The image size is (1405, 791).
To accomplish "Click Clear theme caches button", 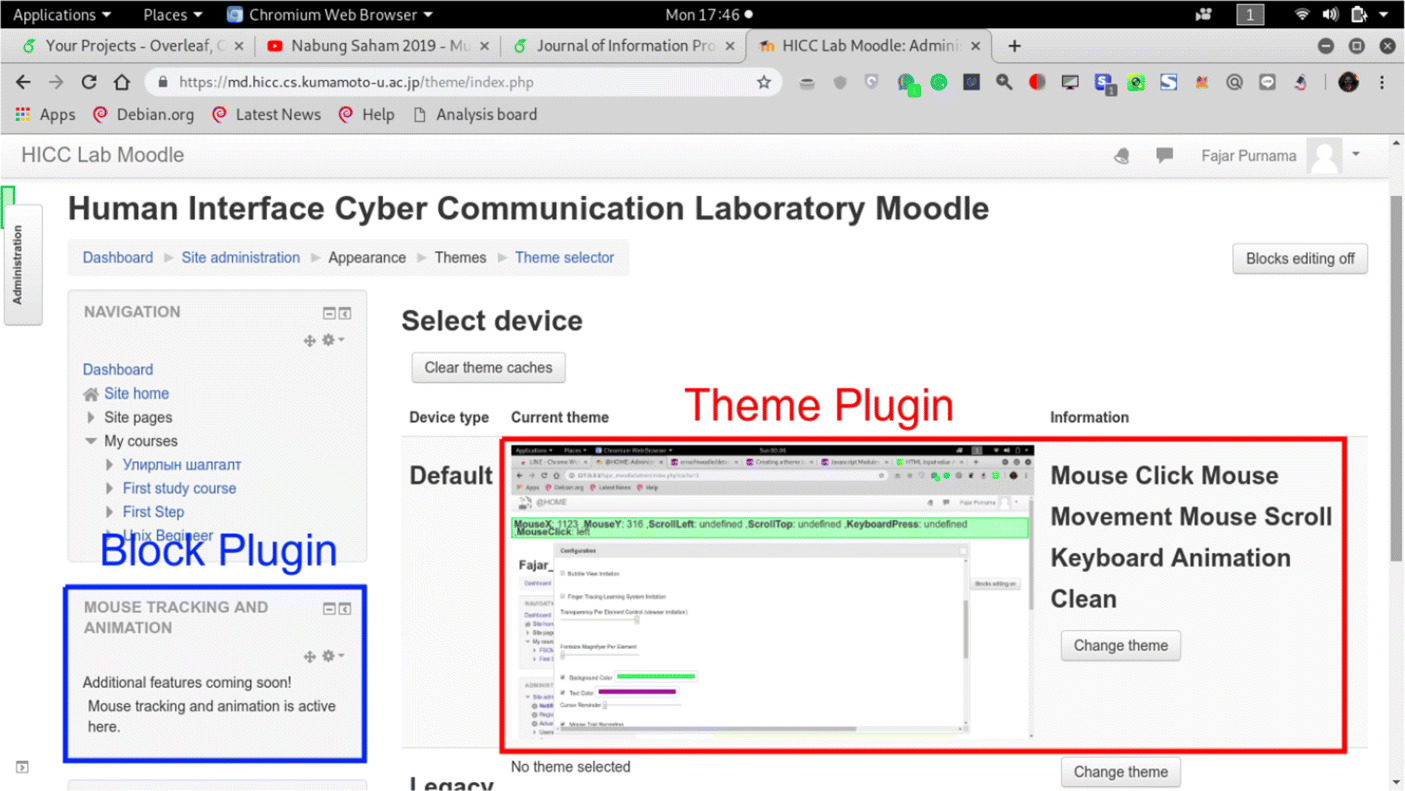I will [488, 368].
